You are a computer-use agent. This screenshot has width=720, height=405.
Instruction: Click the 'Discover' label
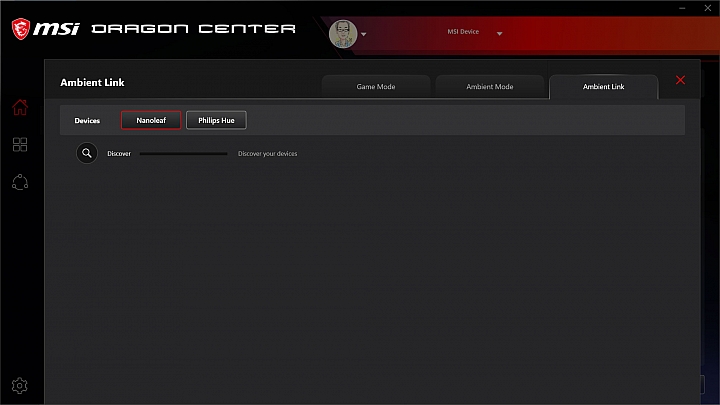[119, 154]
